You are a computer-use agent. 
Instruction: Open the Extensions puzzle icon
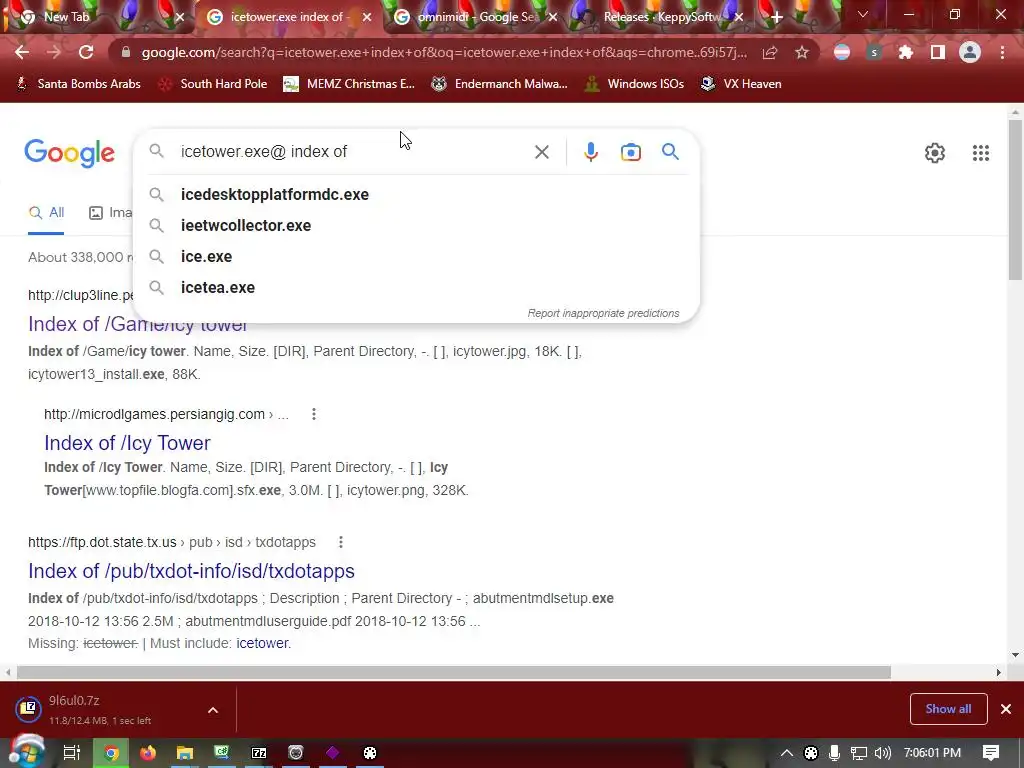906,52
